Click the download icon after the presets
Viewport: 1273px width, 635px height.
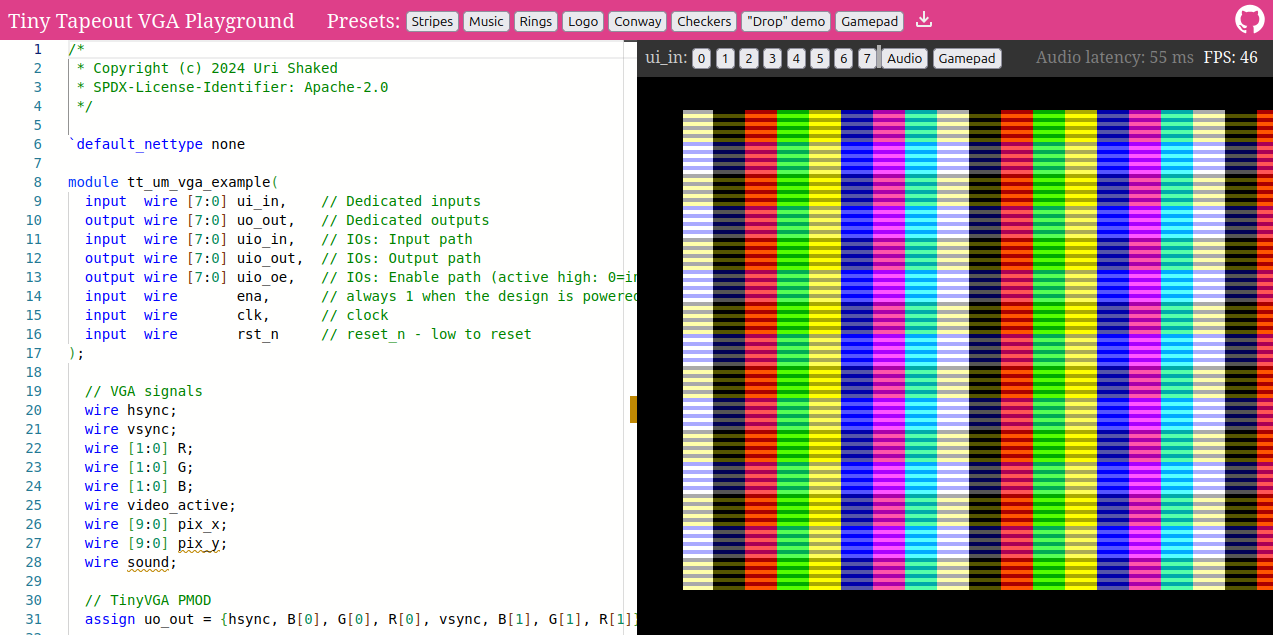click(924, 20)
